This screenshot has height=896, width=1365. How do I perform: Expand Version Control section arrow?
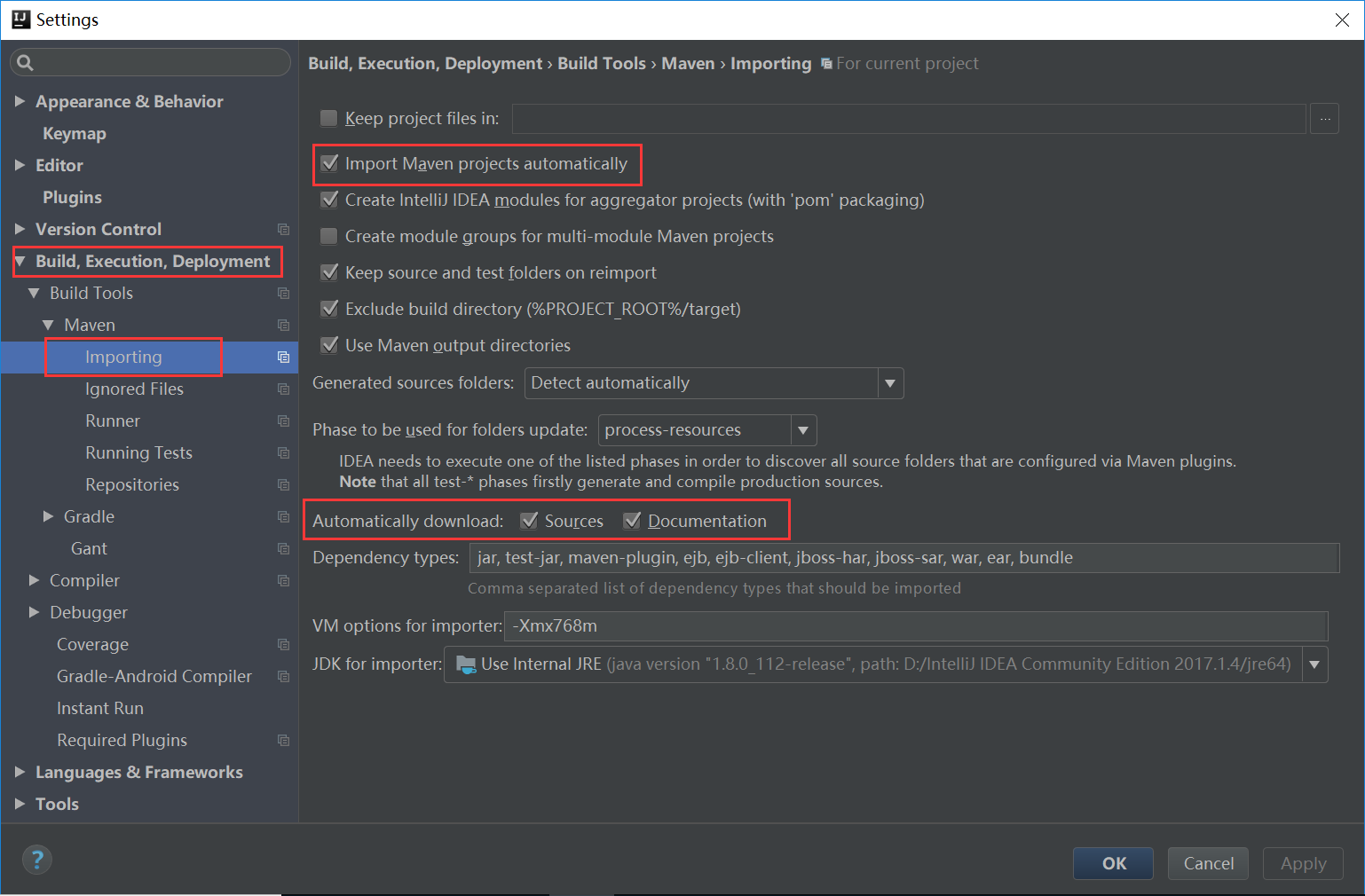coord(20,229)
